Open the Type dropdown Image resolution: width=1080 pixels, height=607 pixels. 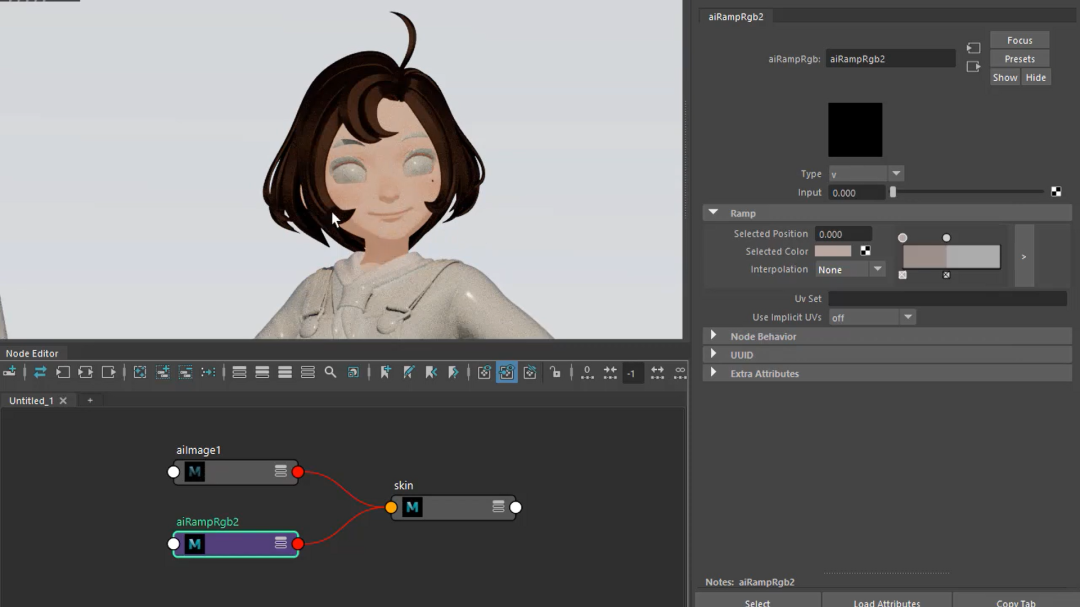[866, 174]
